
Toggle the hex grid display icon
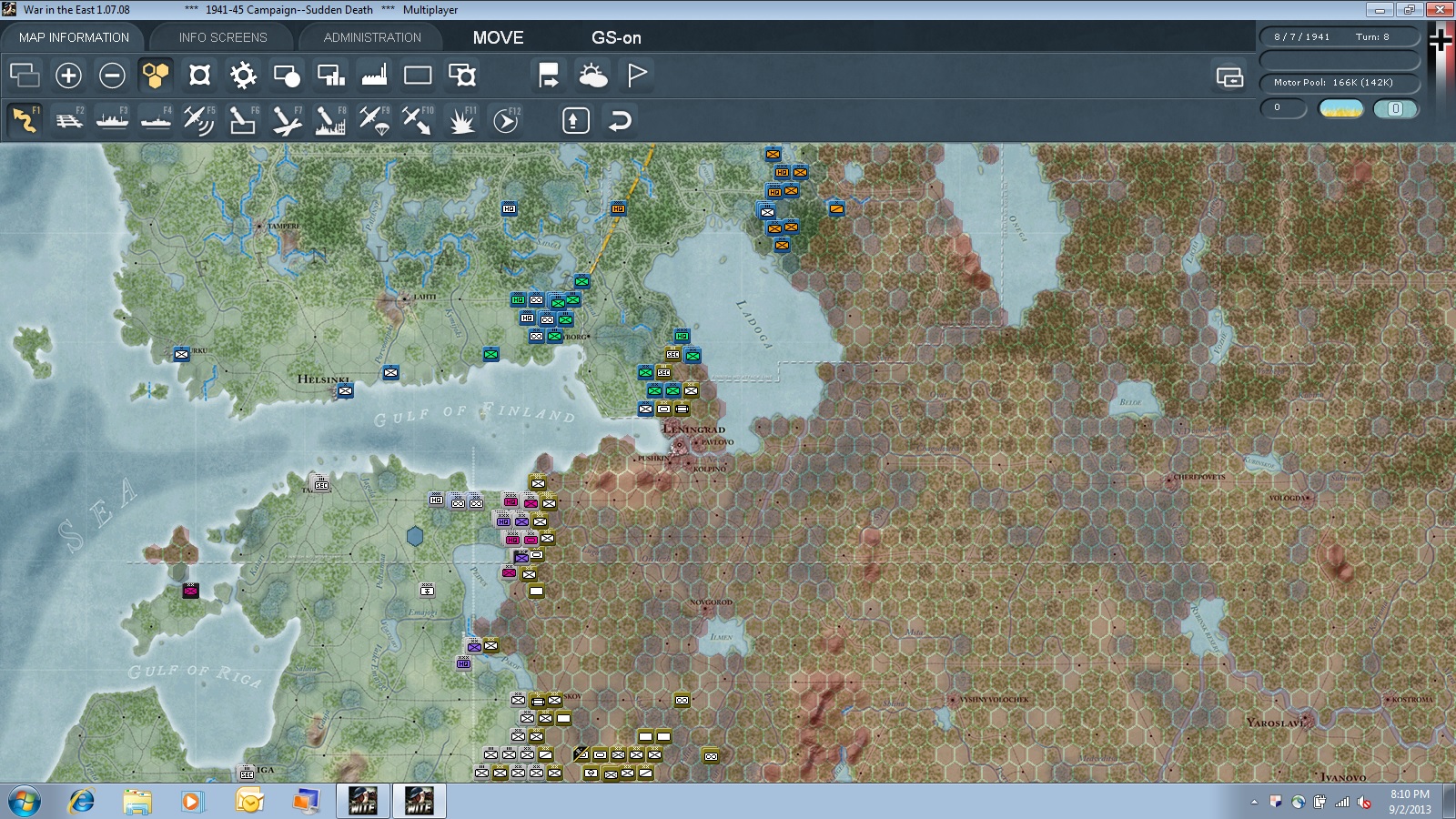[x=156, y=75]
